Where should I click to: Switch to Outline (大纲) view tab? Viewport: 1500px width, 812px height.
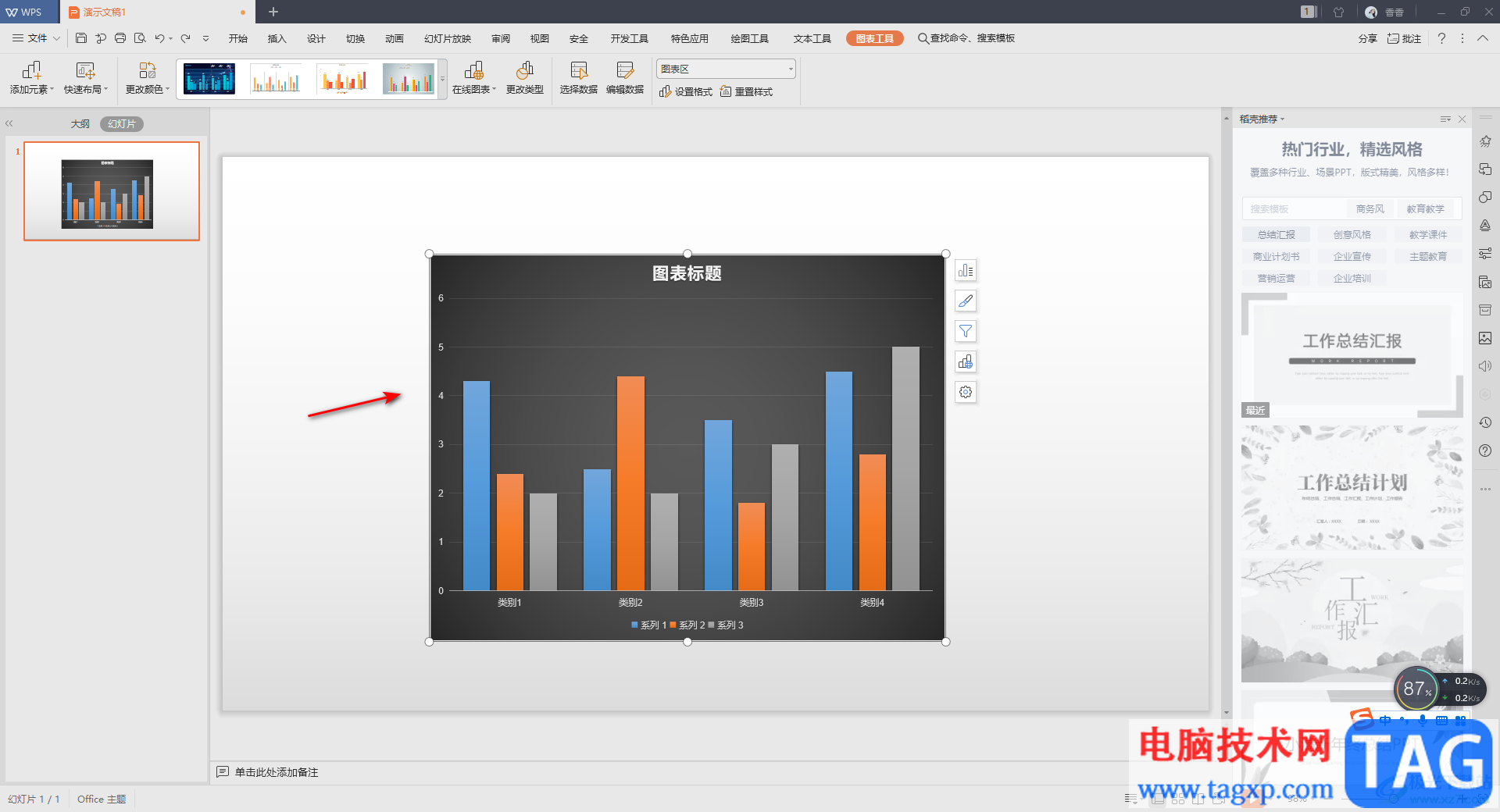tap(80, 123)
